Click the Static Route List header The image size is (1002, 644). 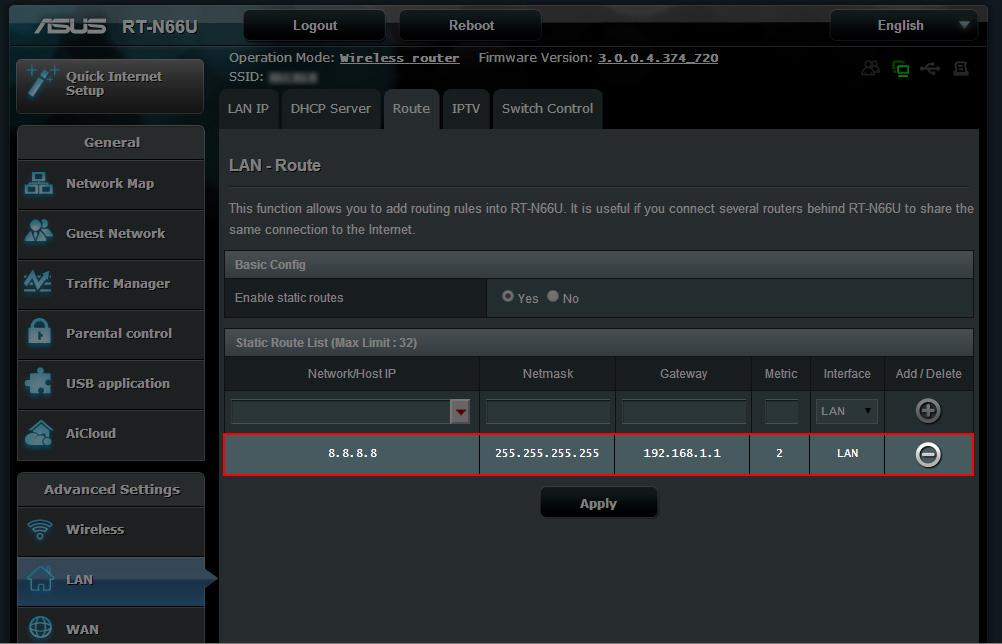point(599,343)
